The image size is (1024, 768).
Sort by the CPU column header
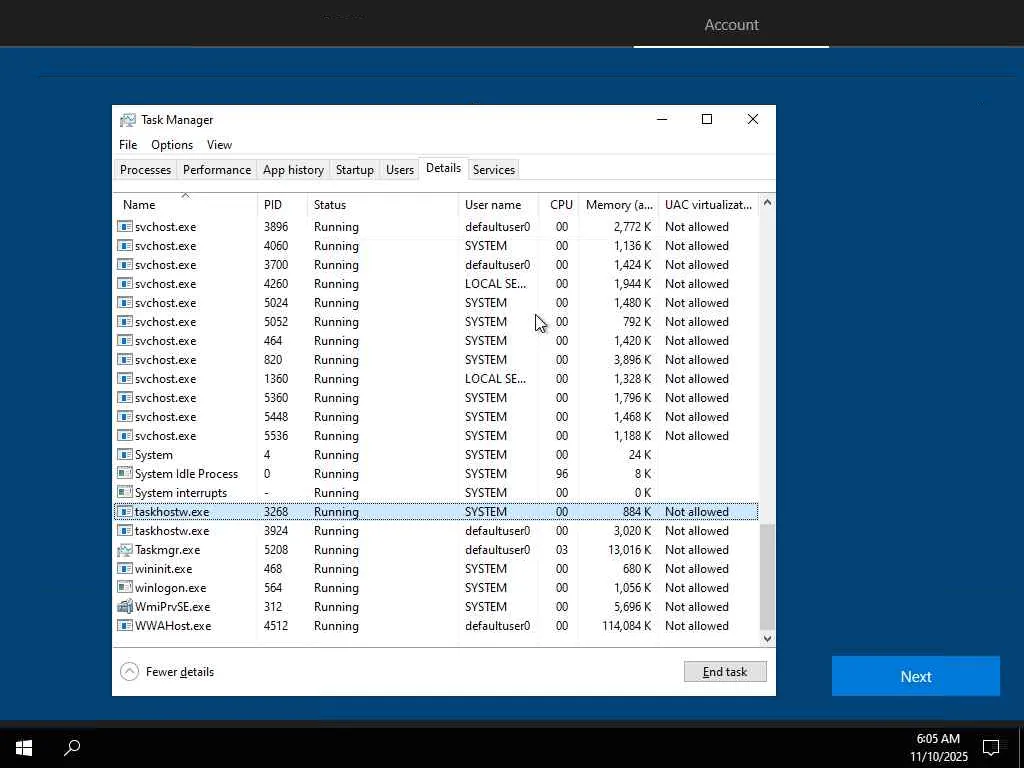click(x=559, y=204)
